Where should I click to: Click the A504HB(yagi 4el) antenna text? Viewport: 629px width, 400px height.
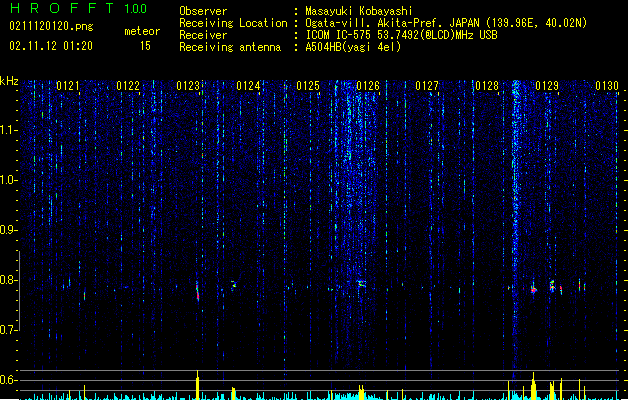[x=353, y=47]
